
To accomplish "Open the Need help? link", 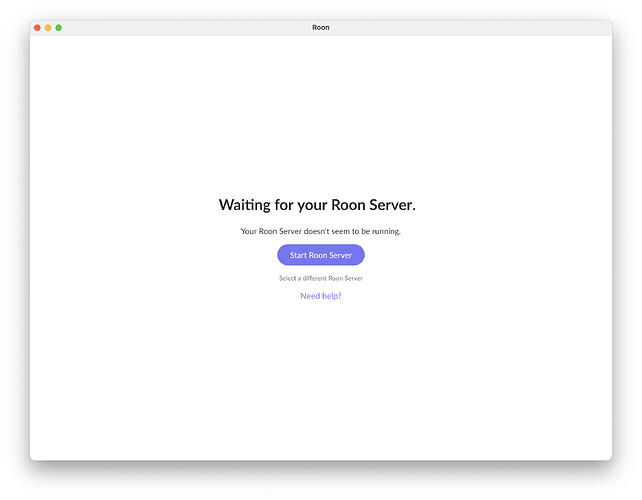I will [321, 296].
